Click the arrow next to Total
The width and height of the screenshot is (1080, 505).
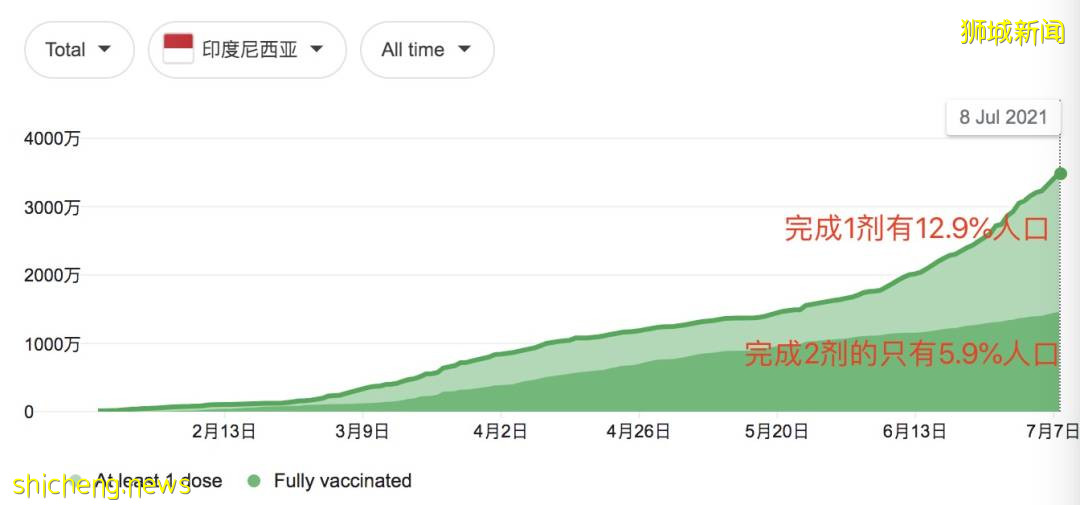point(104,49)
